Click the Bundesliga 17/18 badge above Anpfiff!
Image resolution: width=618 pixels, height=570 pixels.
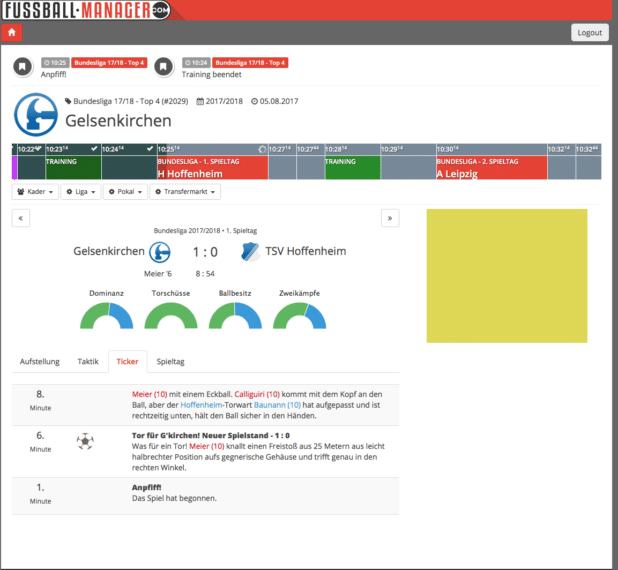coord(109,63)
